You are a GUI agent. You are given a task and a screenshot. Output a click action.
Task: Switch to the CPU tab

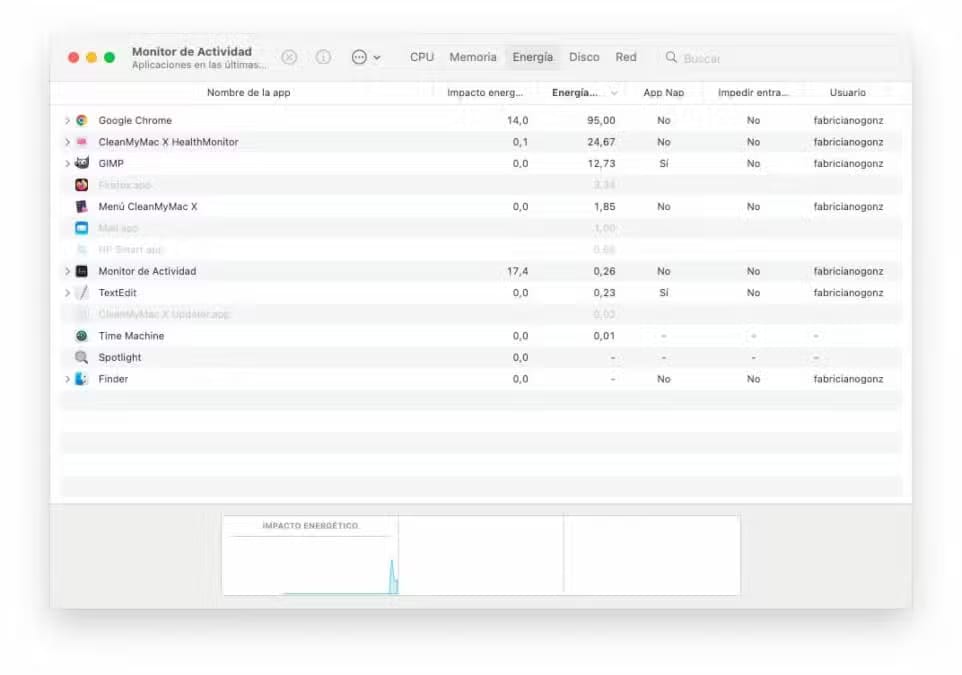[422, 57]
